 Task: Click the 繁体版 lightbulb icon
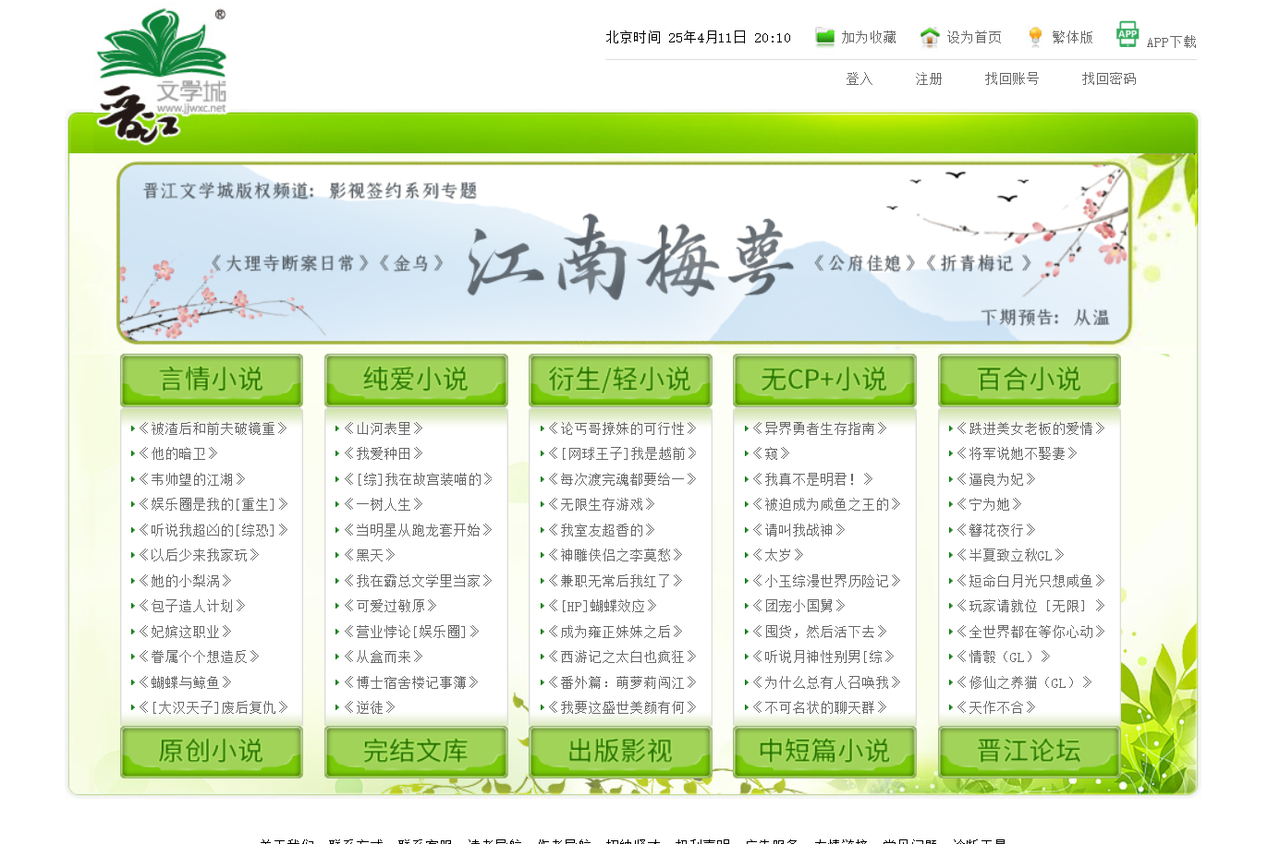click(x=1036, y=37)
